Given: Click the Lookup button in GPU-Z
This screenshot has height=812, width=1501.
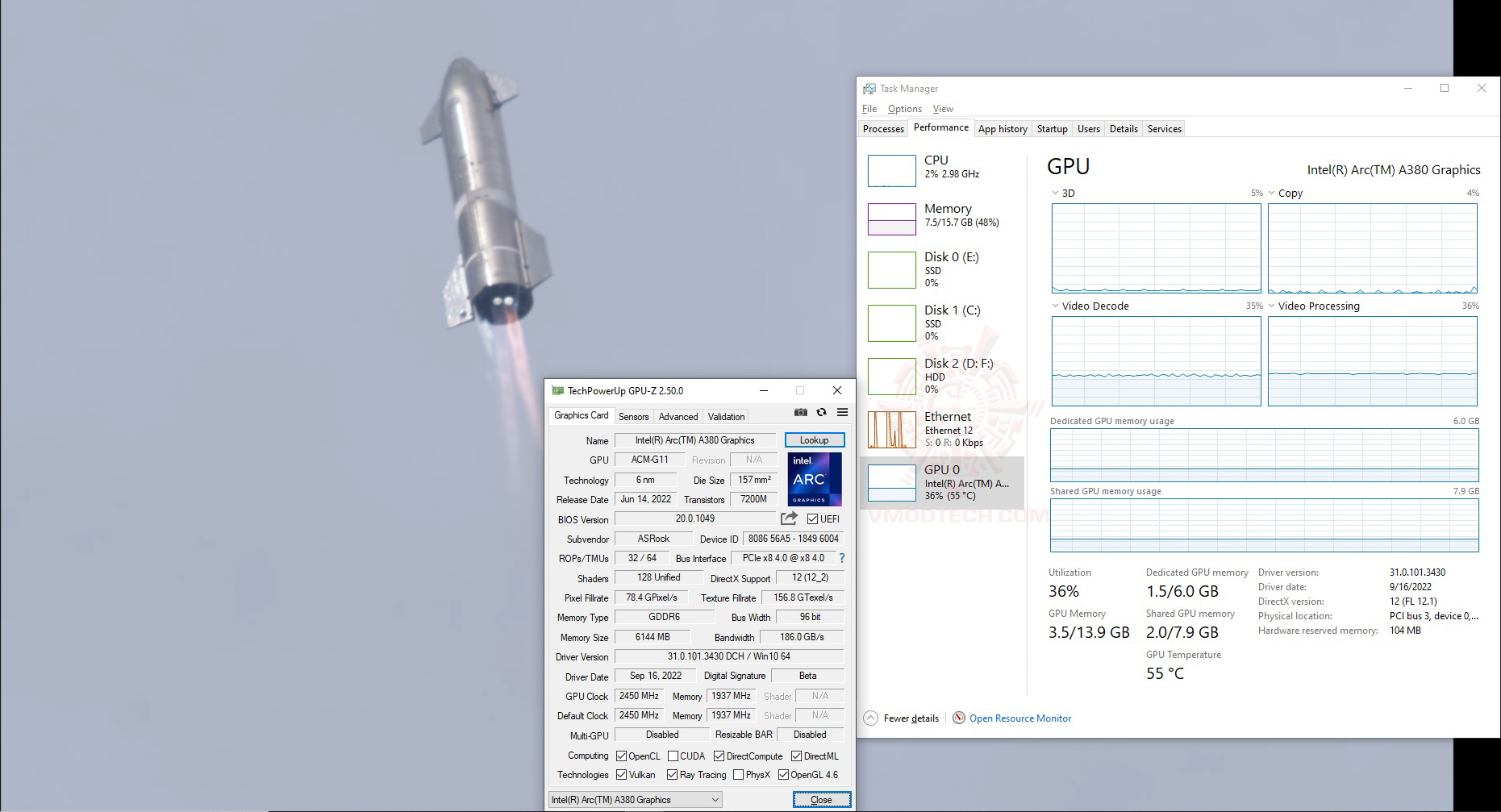Looking at the screenshot, I should 815,440.
